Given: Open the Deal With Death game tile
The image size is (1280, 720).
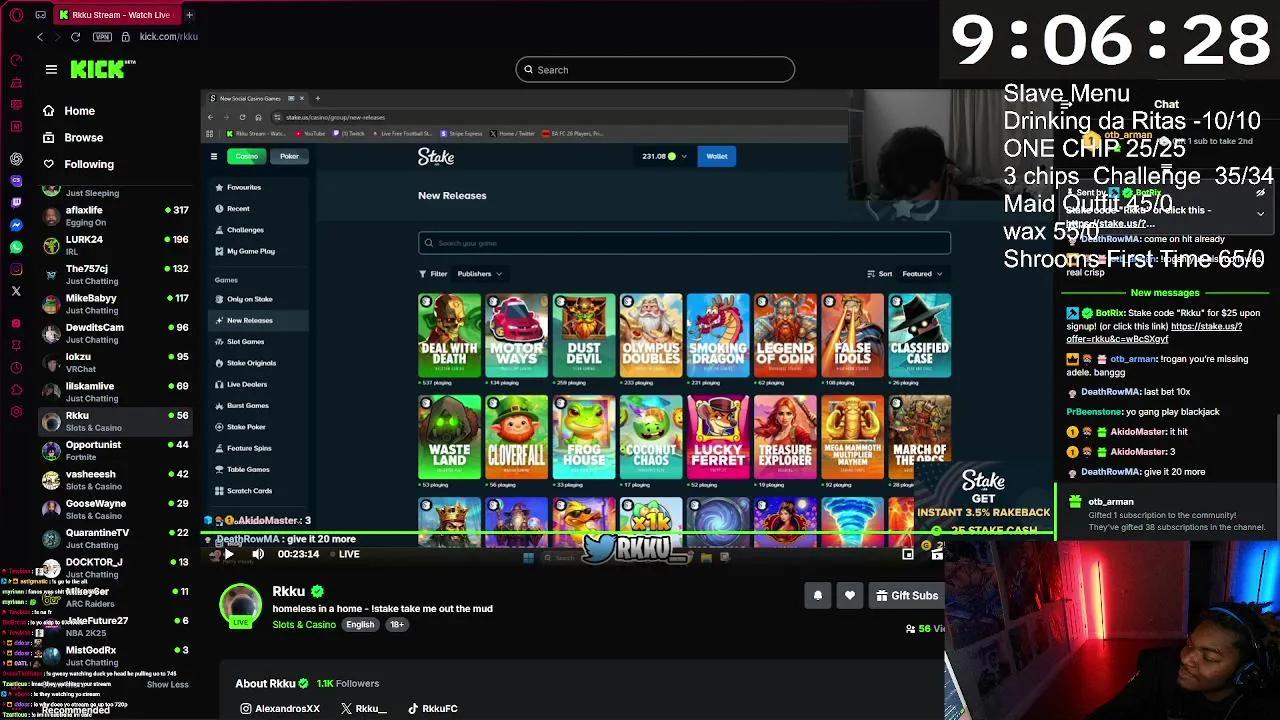Looking at the screenshot, I should point(449,336).
